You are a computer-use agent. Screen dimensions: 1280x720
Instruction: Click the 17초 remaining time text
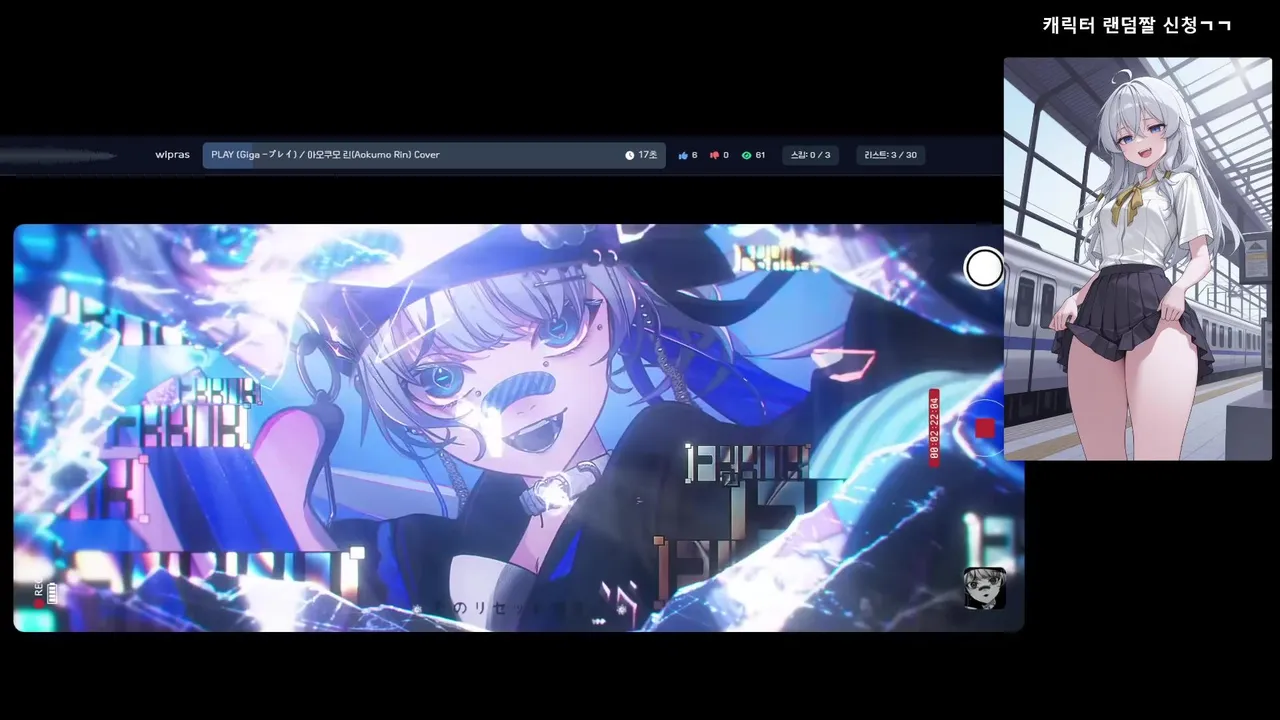point(648,155)
